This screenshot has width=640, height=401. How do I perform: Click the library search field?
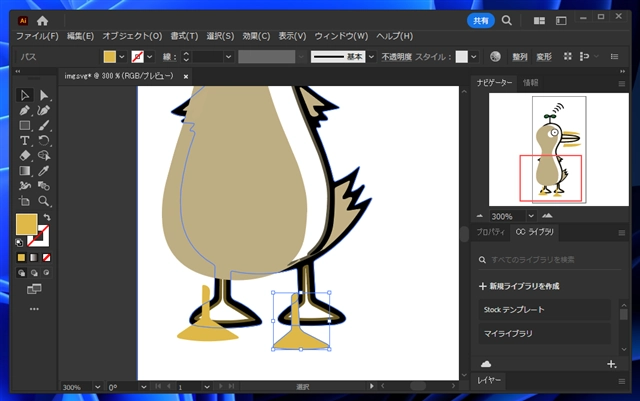pos(550,260)
